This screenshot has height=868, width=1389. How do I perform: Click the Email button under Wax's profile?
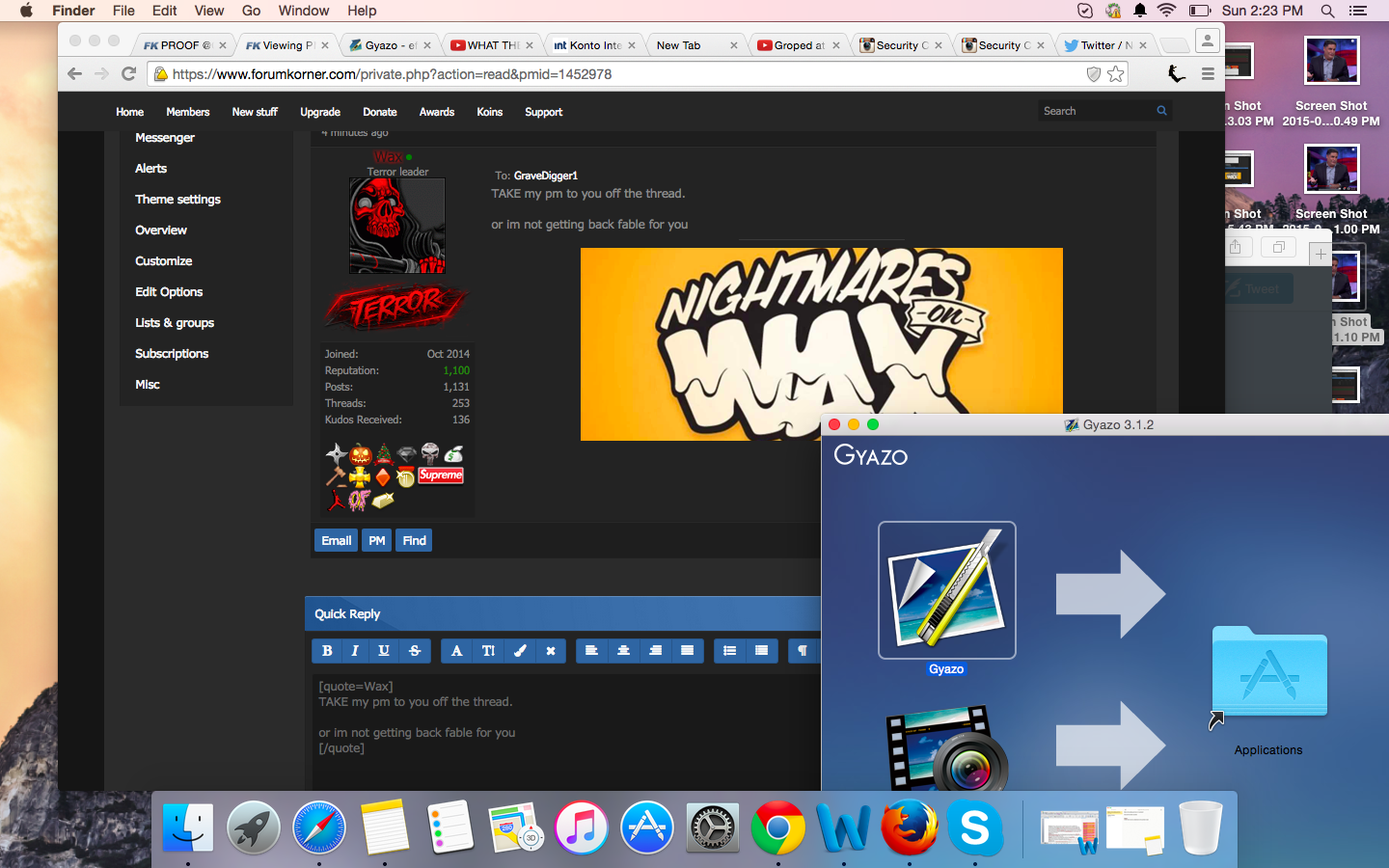point(336,541)
